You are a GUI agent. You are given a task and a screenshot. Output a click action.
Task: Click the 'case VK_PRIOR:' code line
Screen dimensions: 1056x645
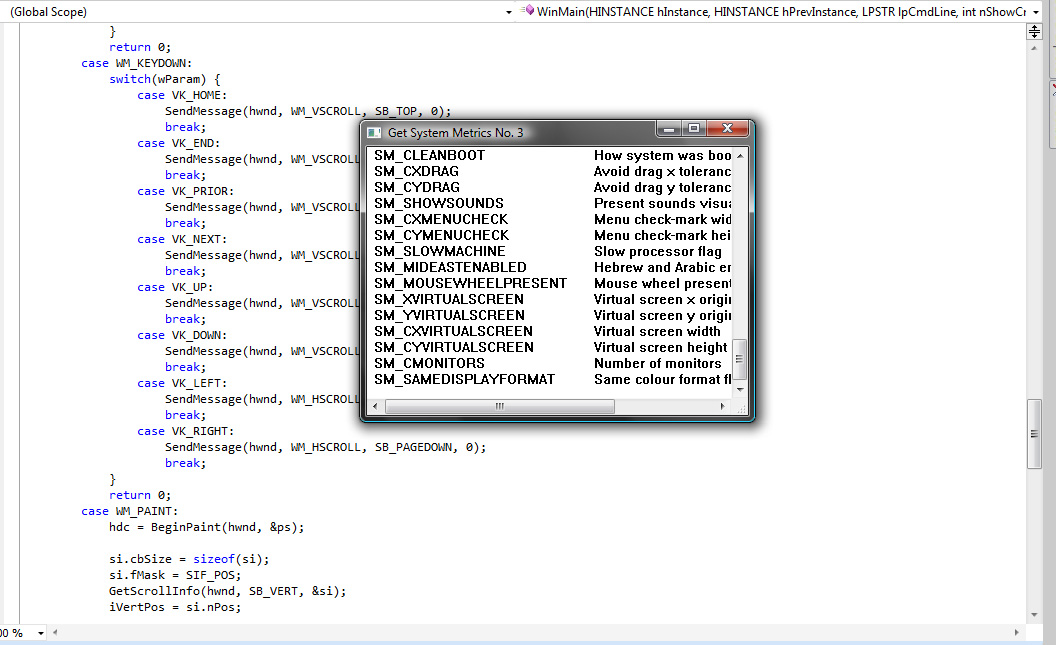185,191
